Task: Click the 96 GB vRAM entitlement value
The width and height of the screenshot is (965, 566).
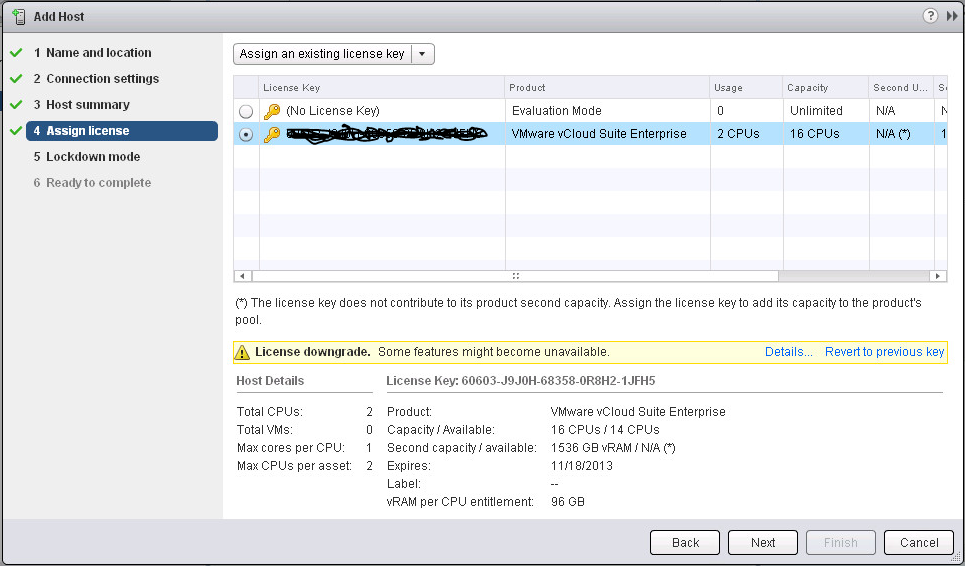Action: click(x=567, y=502)
